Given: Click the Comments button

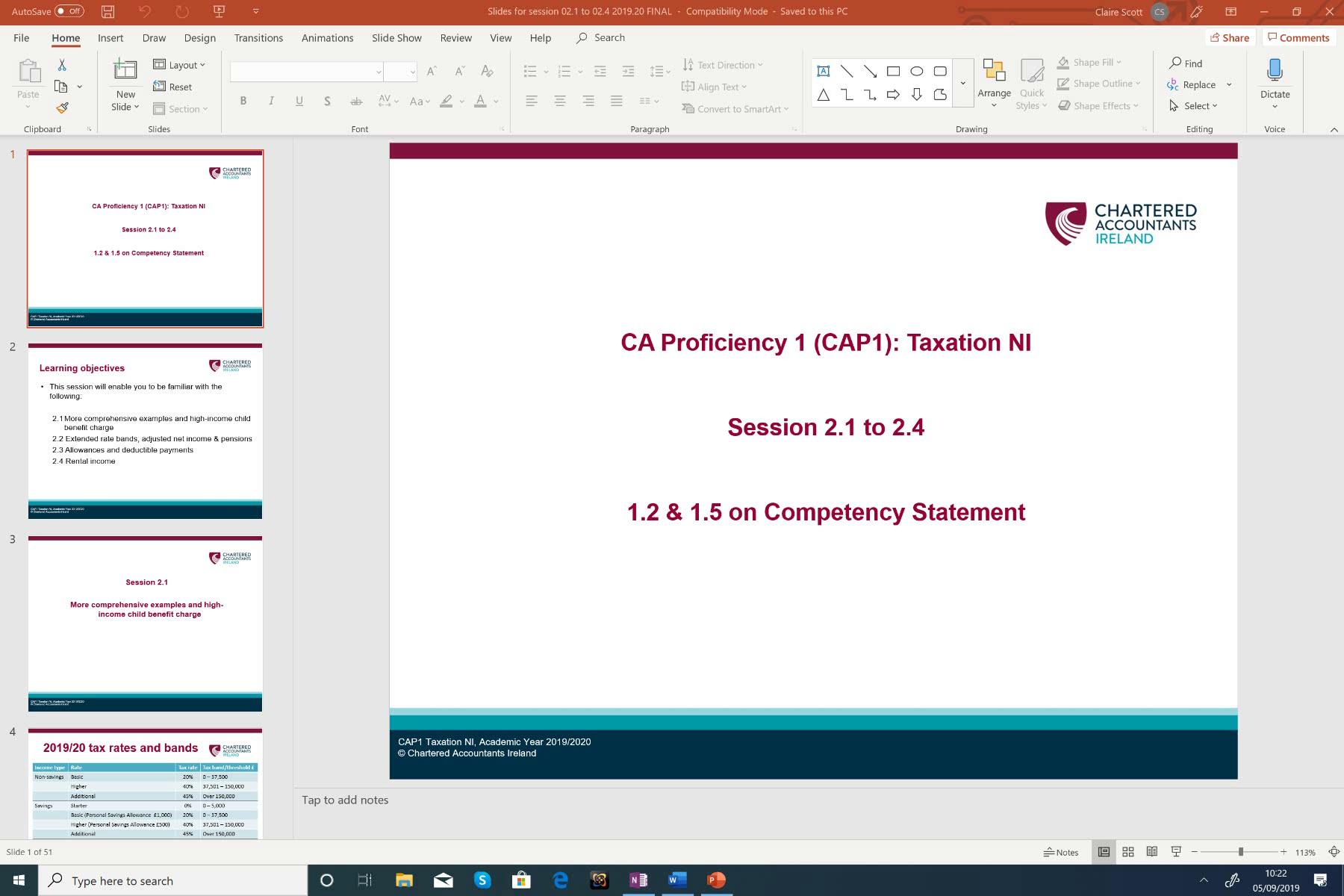Looking at the screenshot, I should point(1298,38).
